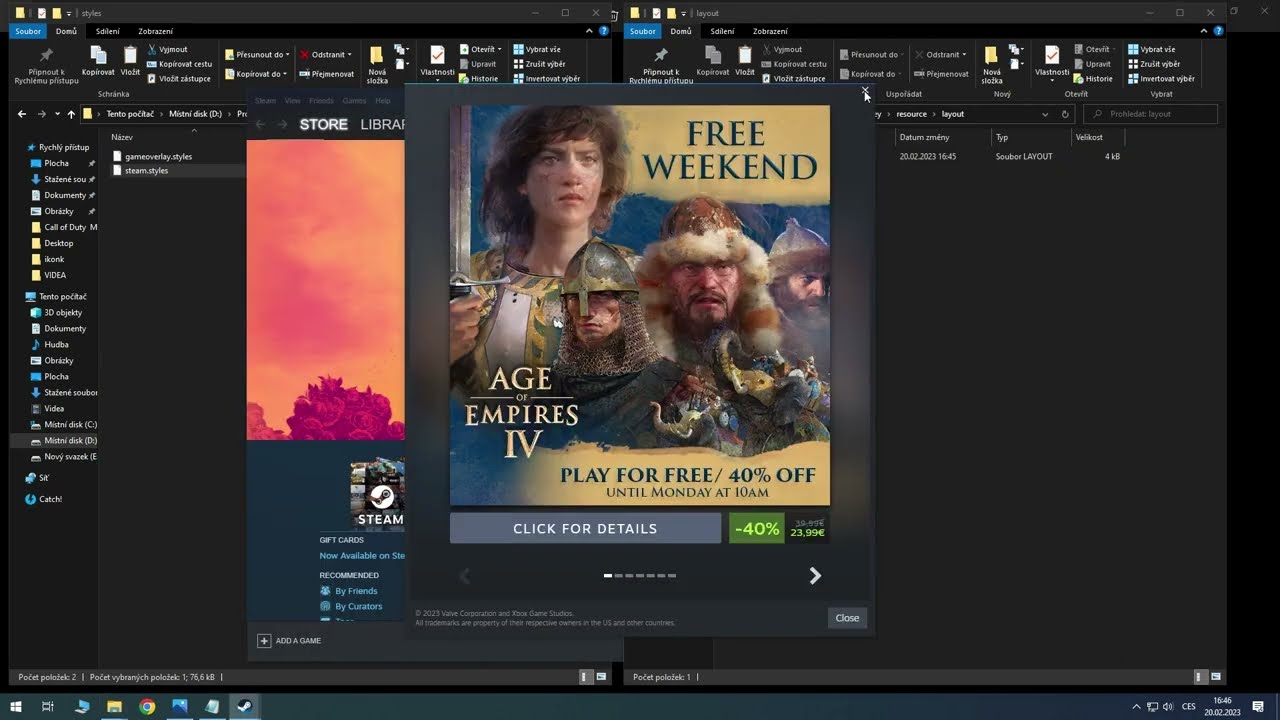Click Přejmenovat in styles window
This screenshot has height=720, width=1280.
pyautogui.click(x=327, y=74)
